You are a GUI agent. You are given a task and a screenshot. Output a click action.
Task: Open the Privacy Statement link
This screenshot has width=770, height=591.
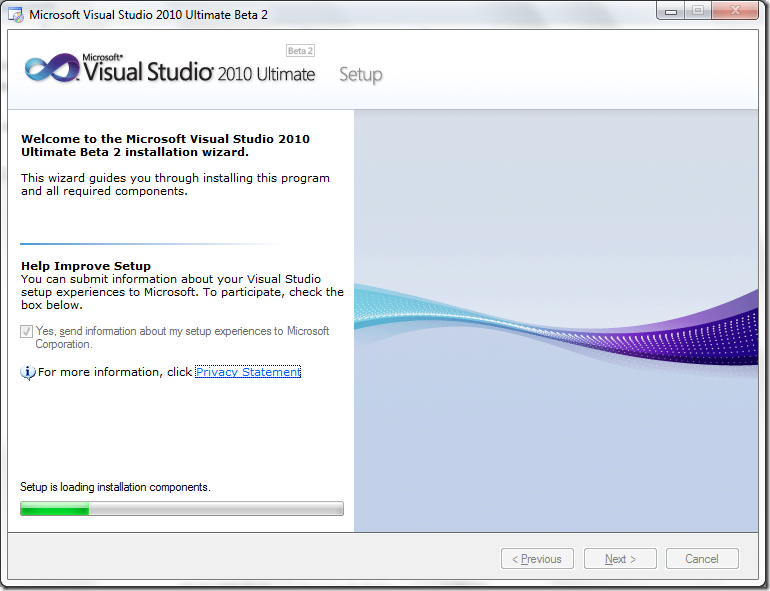point(248,372)
